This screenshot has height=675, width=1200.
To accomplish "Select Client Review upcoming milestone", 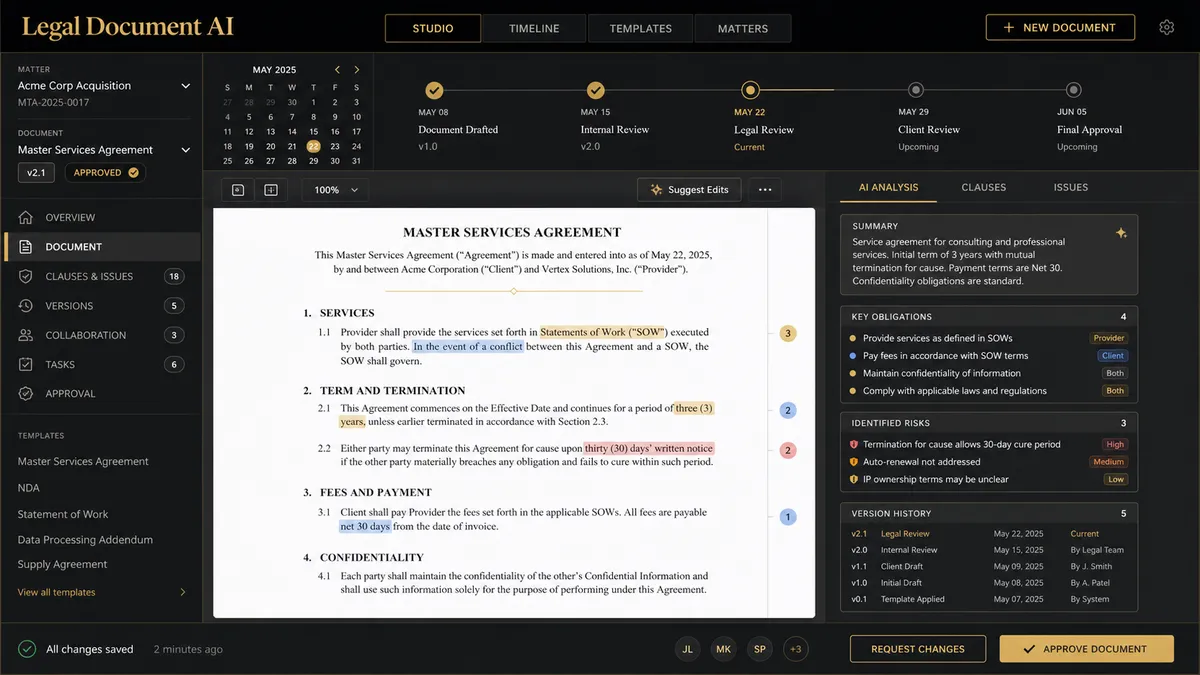I will click(914, 91).
